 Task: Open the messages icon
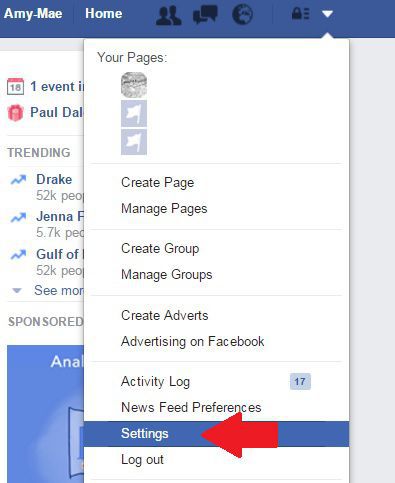click(x=205, y=15)
